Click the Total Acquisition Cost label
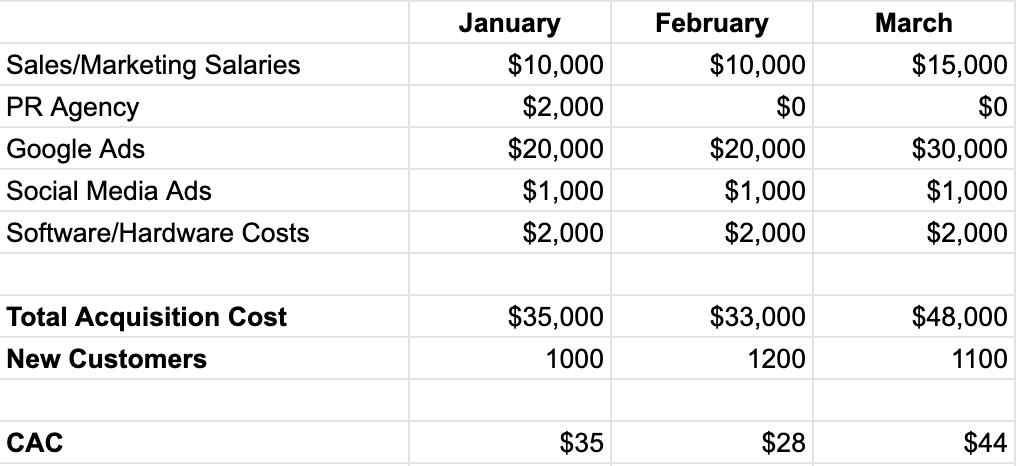This screenshot has width=1016, height=466. coord(147,317)
